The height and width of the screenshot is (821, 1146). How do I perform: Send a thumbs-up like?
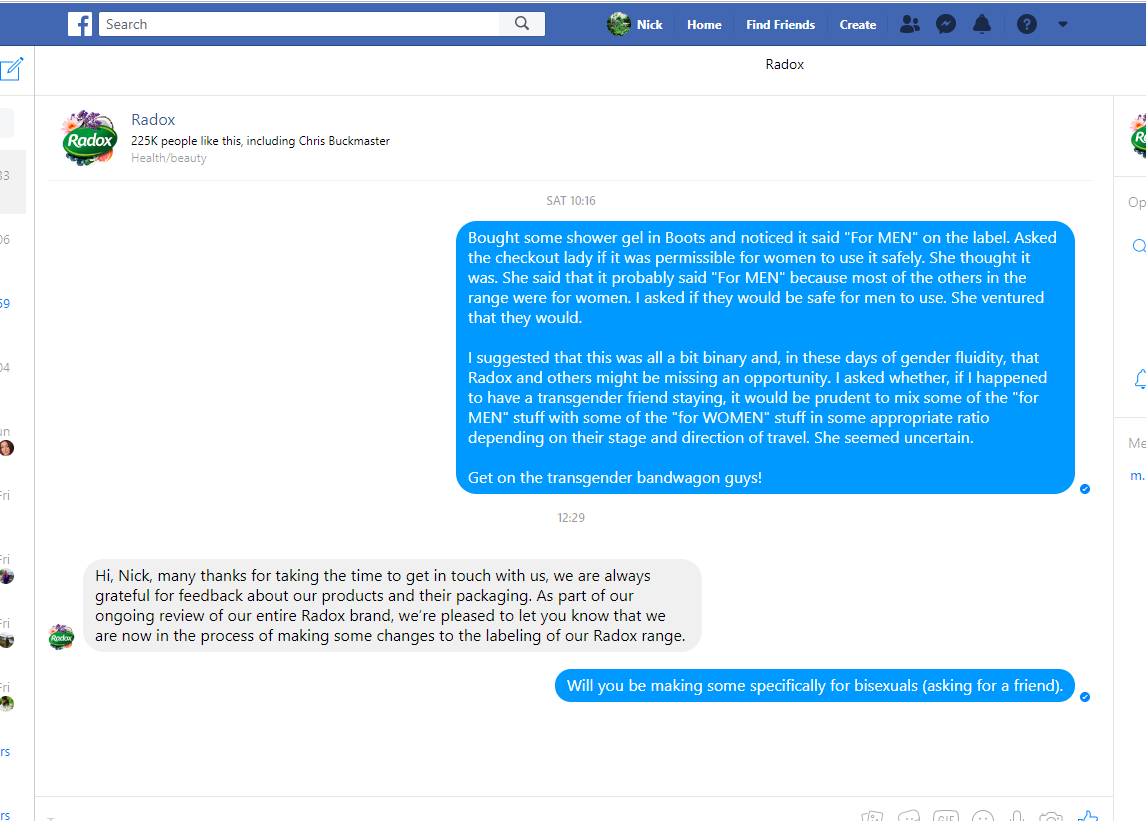(1088, 815)
